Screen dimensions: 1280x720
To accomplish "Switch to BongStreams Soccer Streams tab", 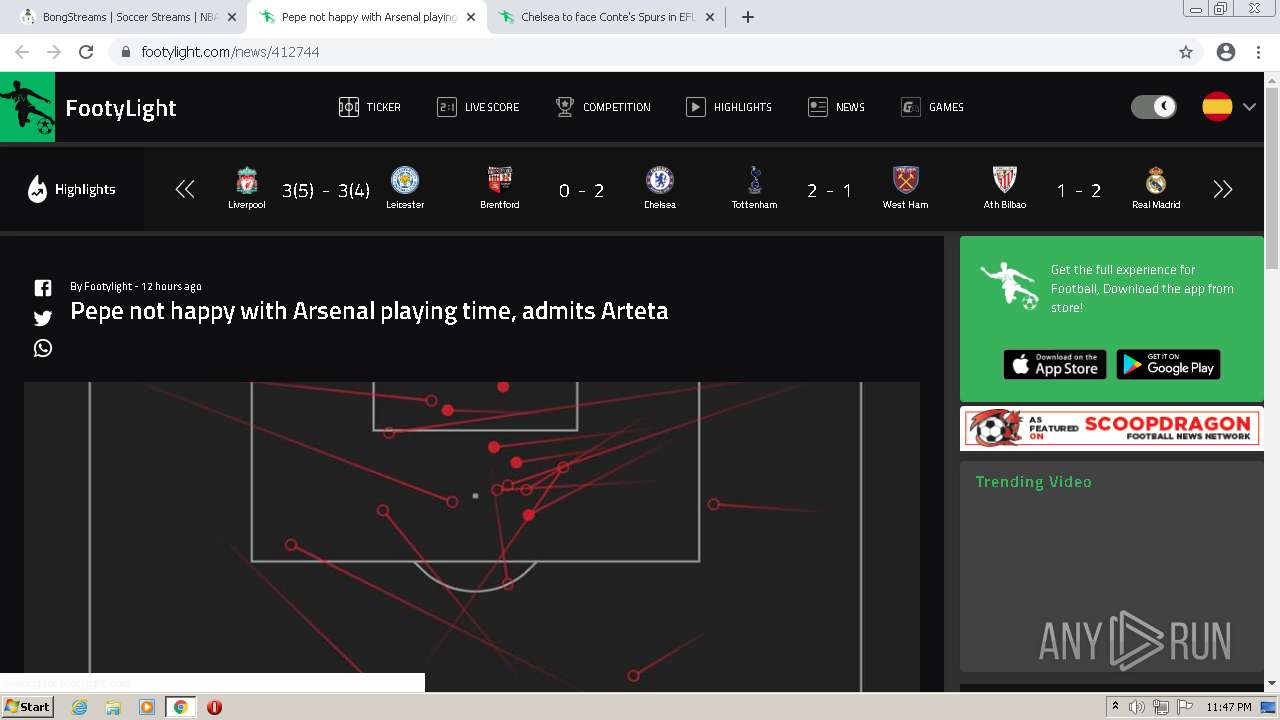I will tap(130, 17).
